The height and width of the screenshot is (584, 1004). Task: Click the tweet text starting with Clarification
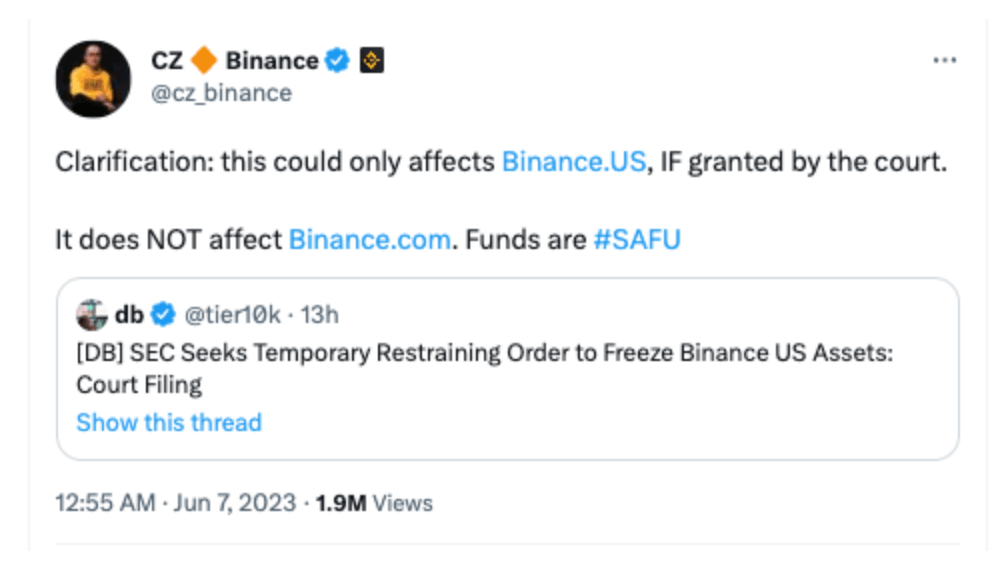point(501,200)
